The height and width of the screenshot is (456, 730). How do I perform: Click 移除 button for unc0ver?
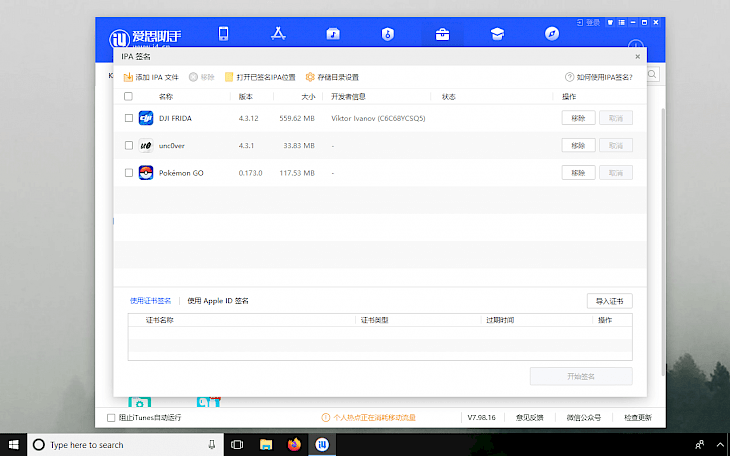pyautogui.click(x=578, y=145)
